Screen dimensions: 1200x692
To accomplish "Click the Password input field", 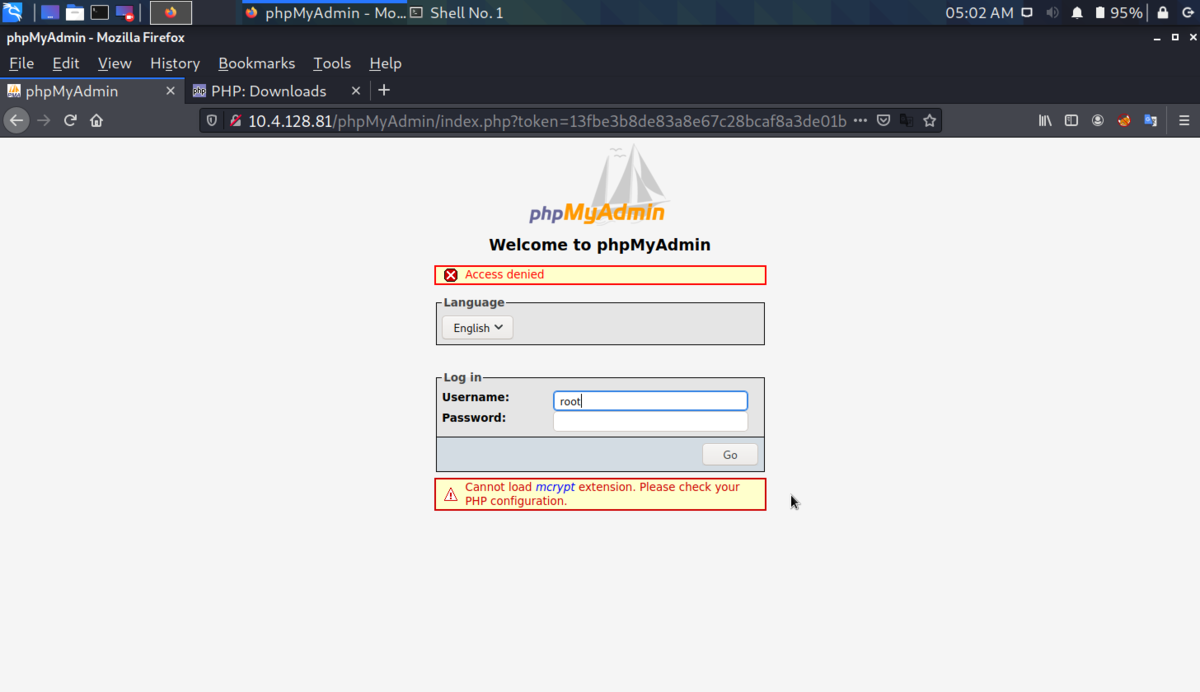I will [x=650, y=421].
